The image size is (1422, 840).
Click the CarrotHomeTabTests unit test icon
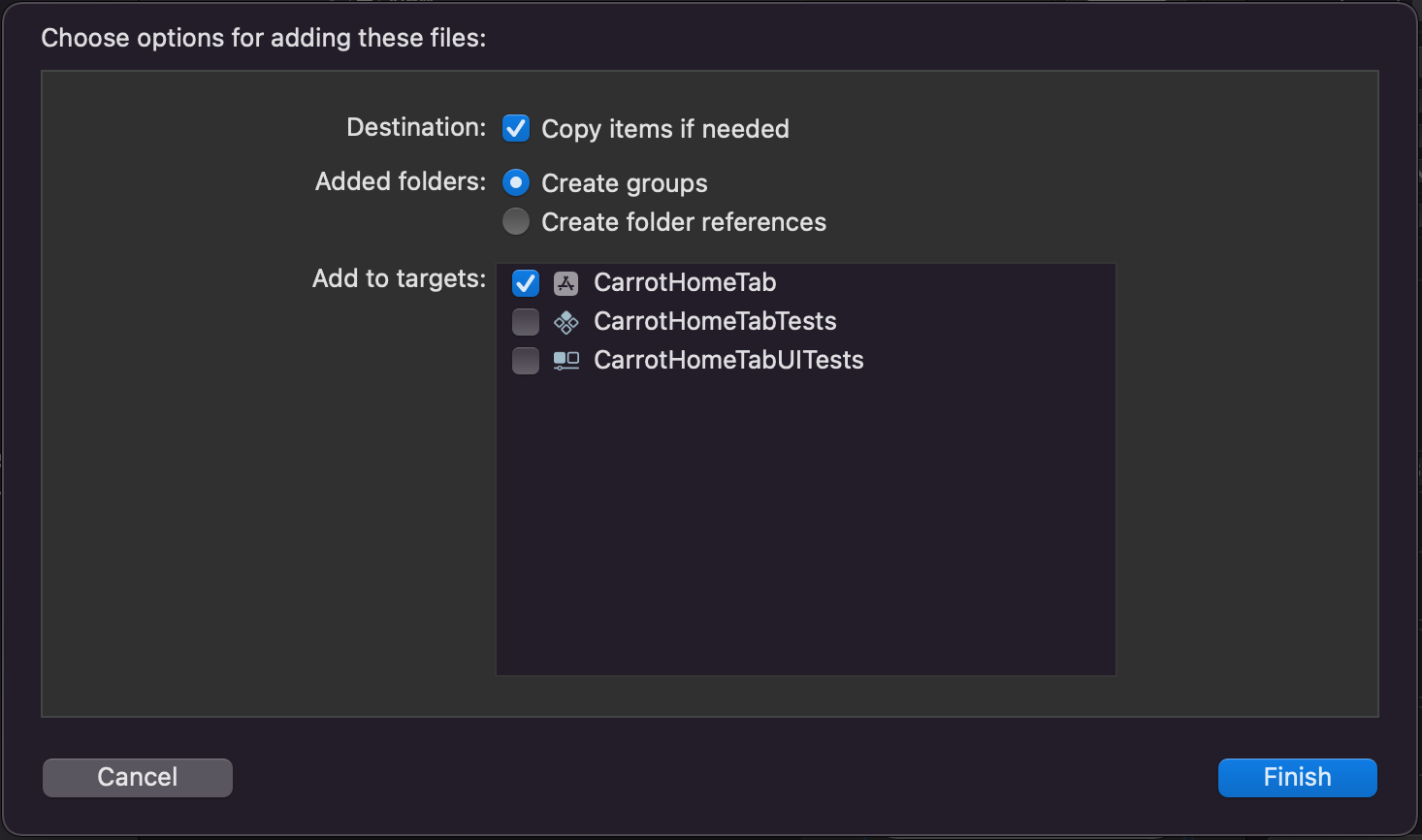click(566, 321)
